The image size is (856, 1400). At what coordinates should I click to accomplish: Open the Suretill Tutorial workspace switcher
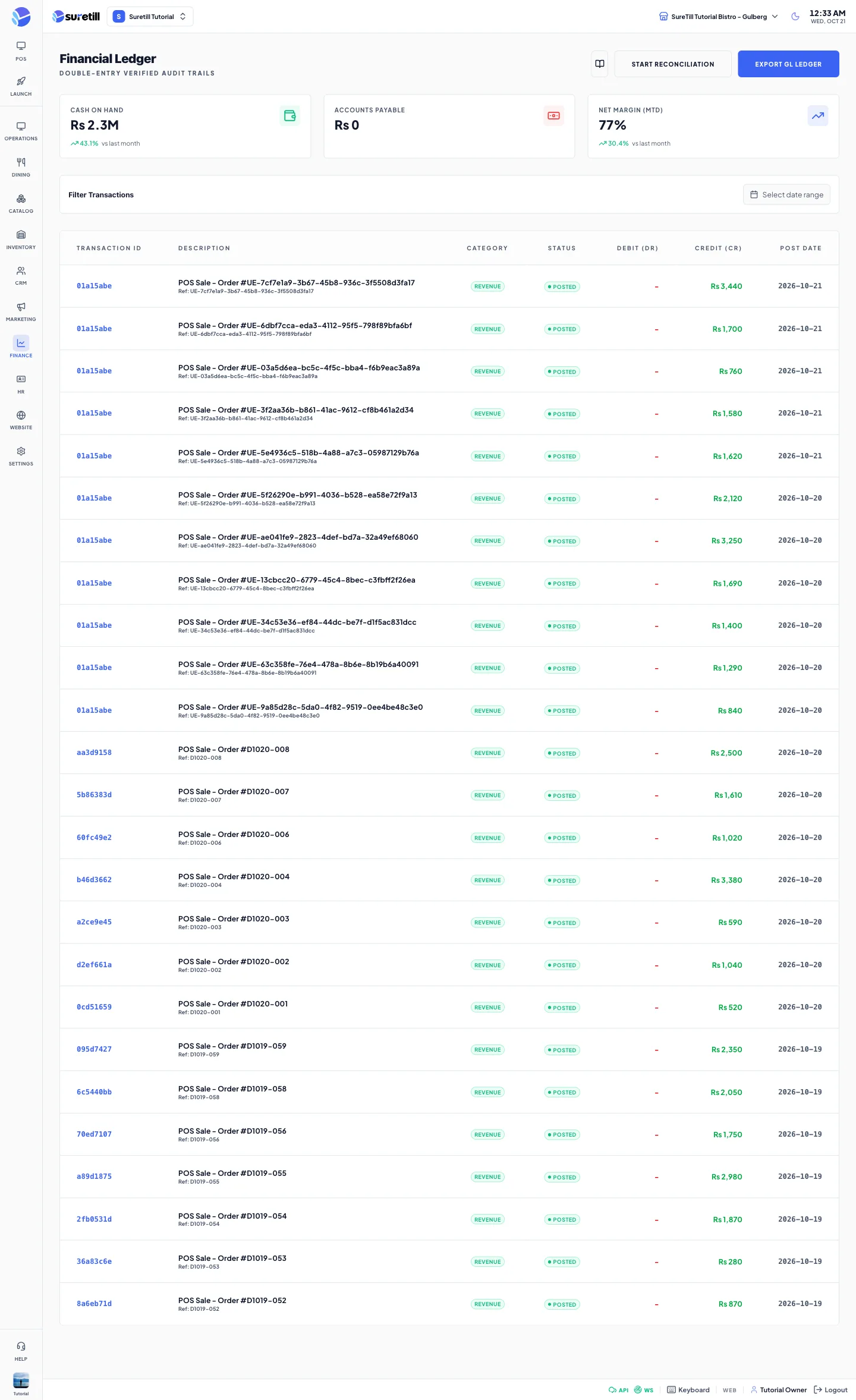pyautogui.click(x=150, y=17)
